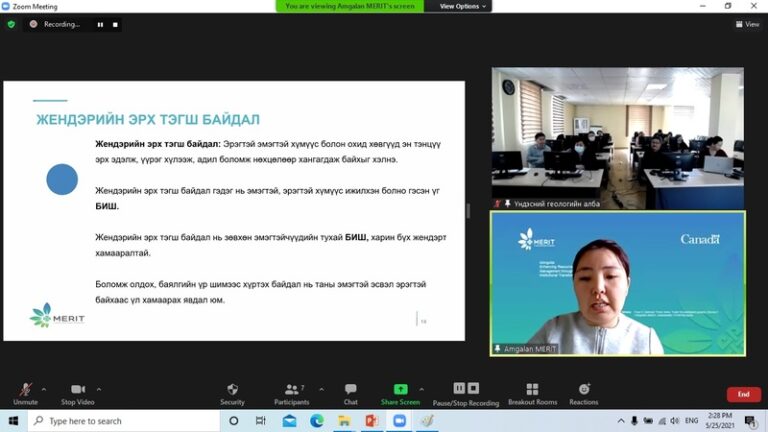This screenshot has height=432, width=768.
Task: Open PowerPoint from the Windows taskbar
Action: [370, 421]
